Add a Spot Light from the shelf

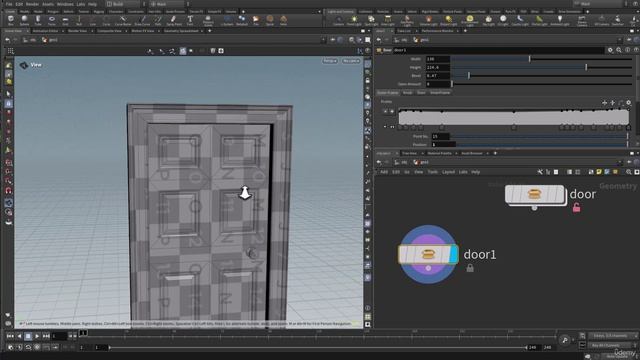(371, 20)
